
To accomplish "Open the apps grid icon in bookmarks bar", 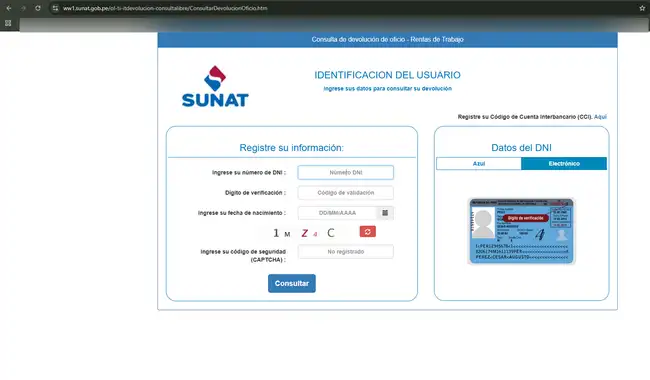I will tap(8, 23).
